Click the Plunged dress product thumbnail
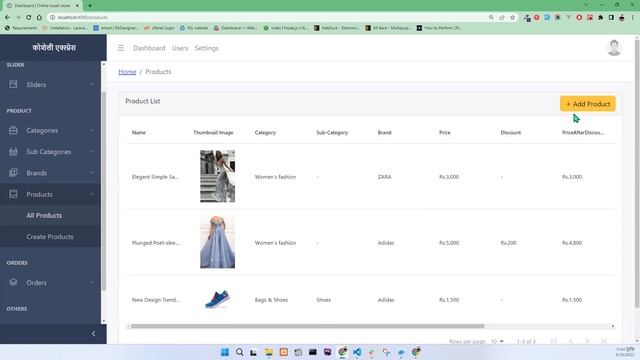Viewport: 640px width, 360px height. point(217,242)
